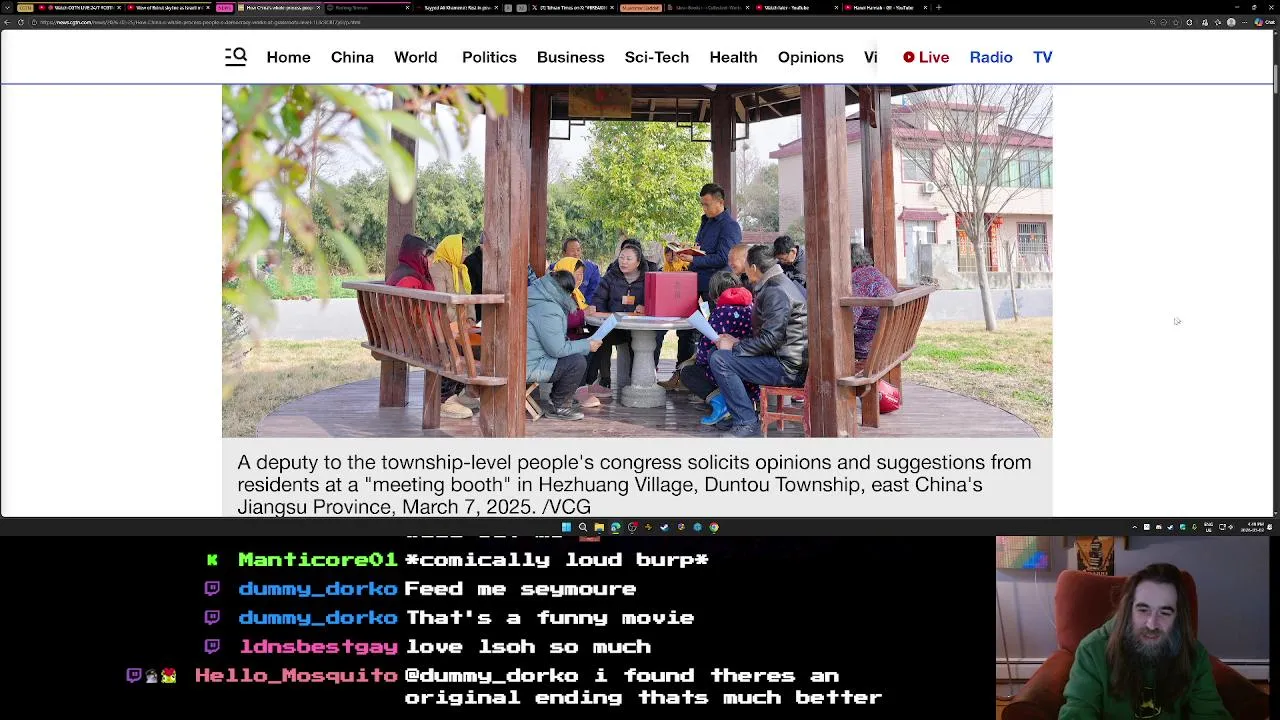The height and width of the screenshot is (720, 1280).
Task: Close the active How China's whole-process tab
Action: click(x=318, y=7)
